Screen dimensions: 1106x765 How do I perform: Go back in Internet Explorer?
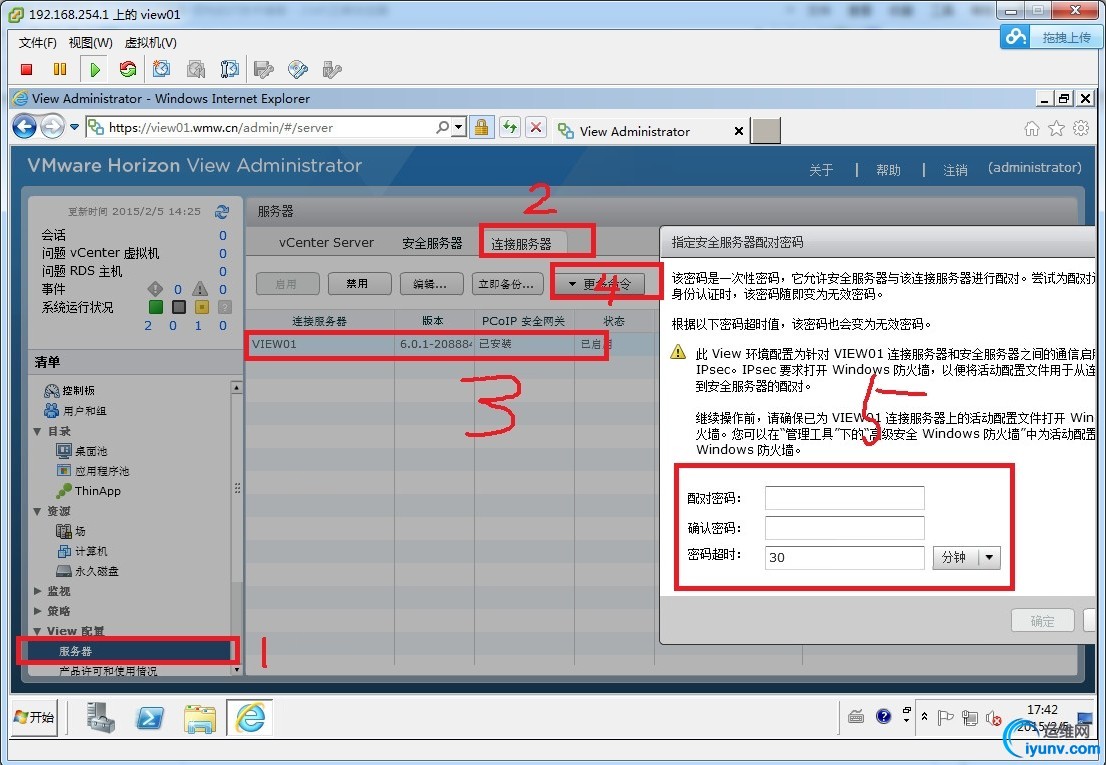pos(25,127)
